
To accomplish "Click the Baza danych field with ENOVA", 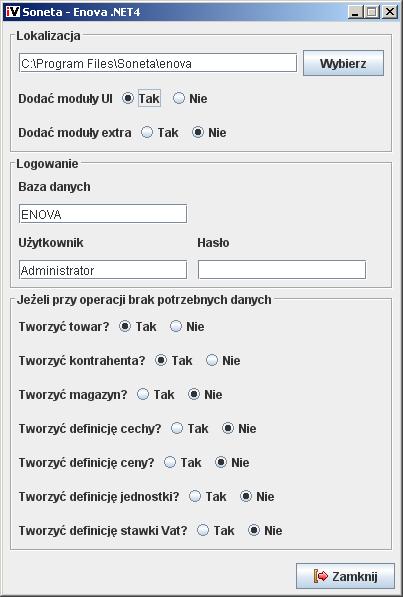I will click(x=103, y=214).
